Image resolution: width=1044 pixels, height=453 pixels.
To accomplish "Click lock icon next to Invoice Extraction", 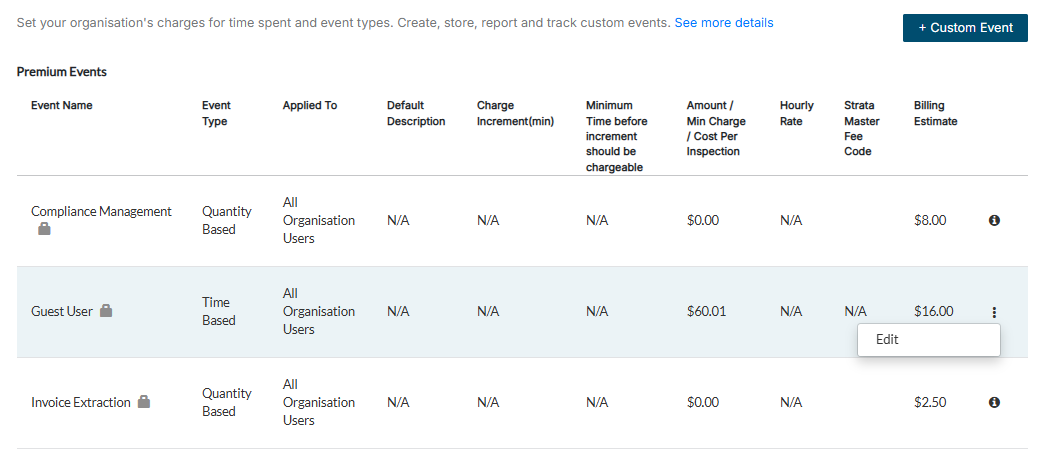I will click(x=144, y=402).
